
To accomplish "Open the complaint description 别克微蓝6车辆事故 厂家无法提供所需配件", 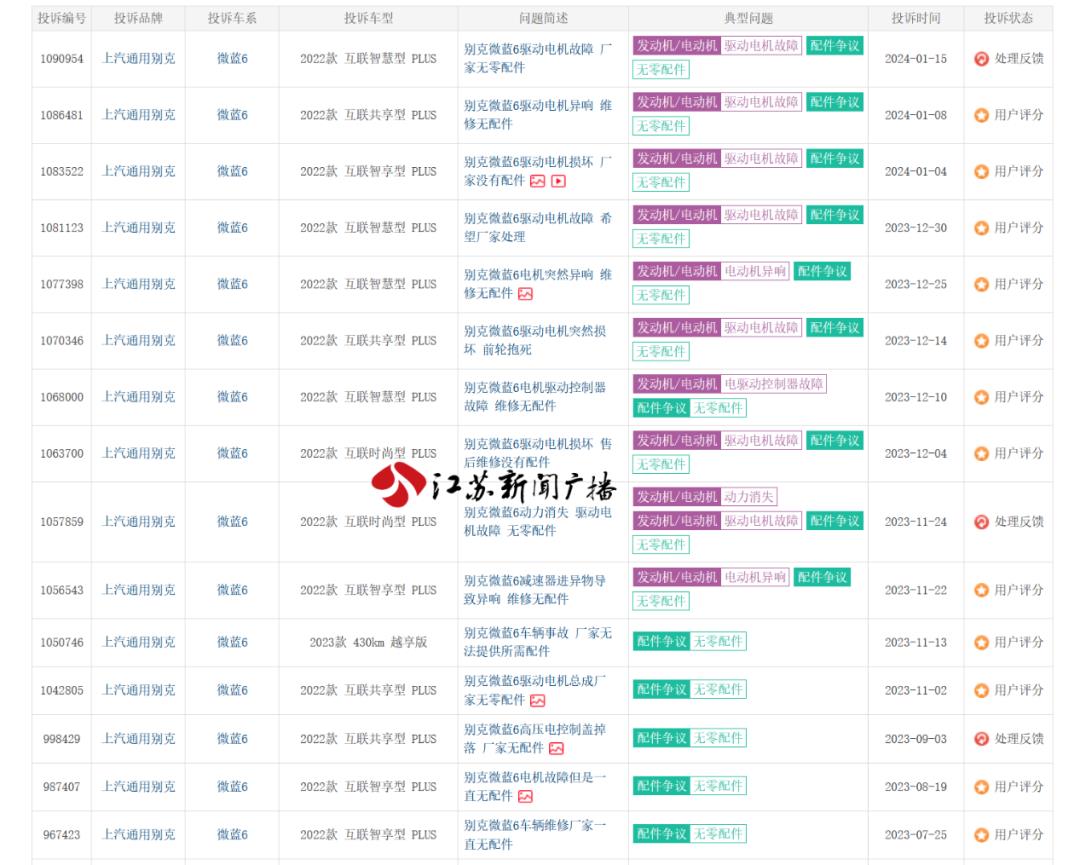I will tap(537, 642).
